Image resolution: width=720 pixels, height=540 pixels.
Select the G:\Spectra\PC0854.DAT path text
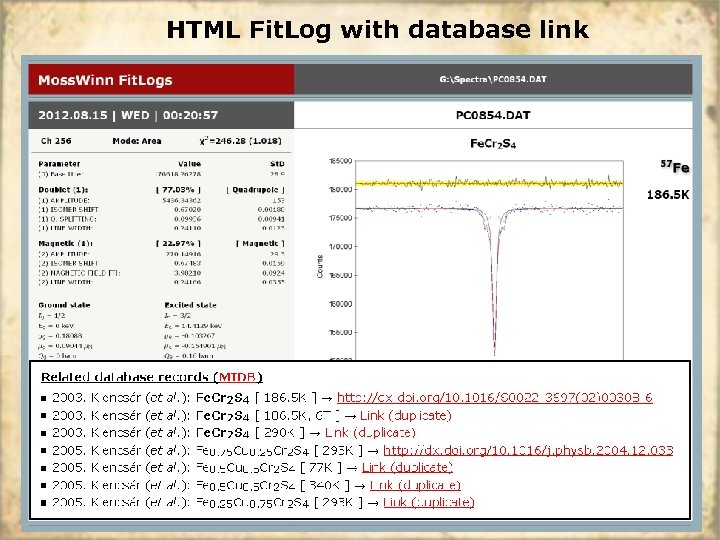[493, 79]
